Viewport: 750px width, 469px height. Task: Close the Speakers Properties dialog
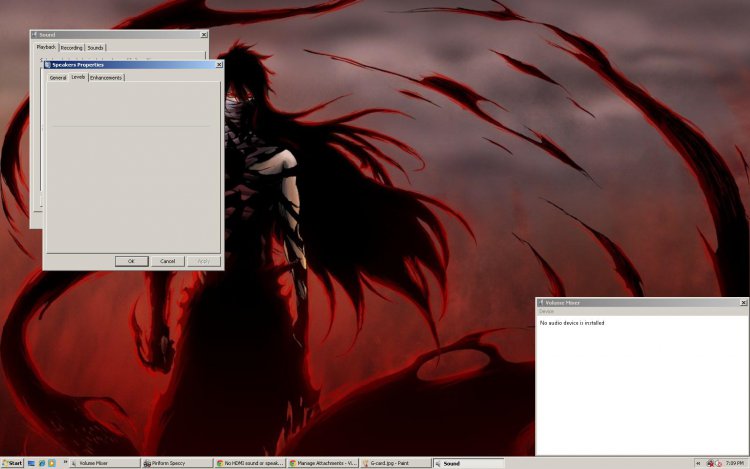(219, 65)
